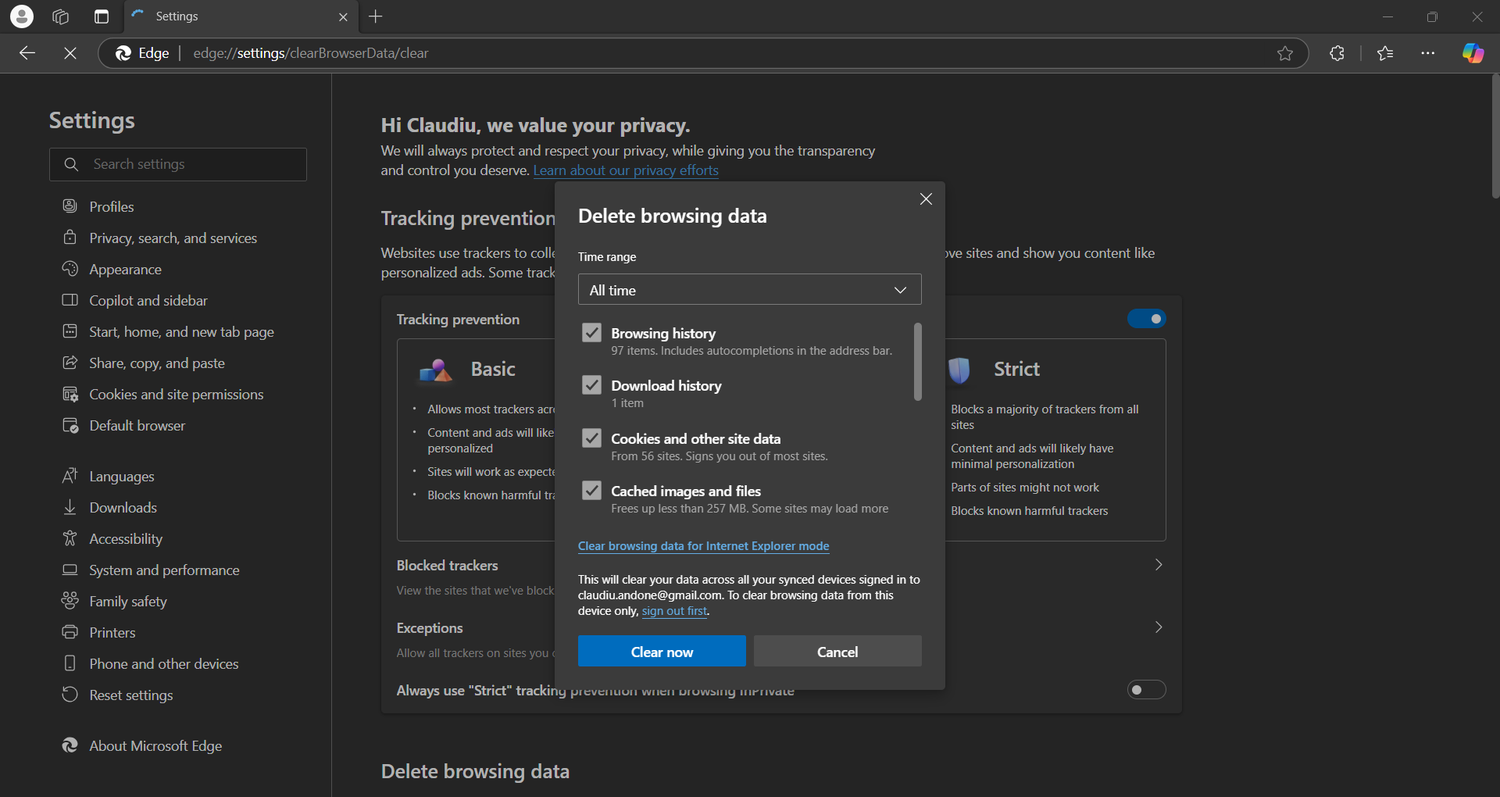Select the Settings browser tab

click(x=240, y=16)
